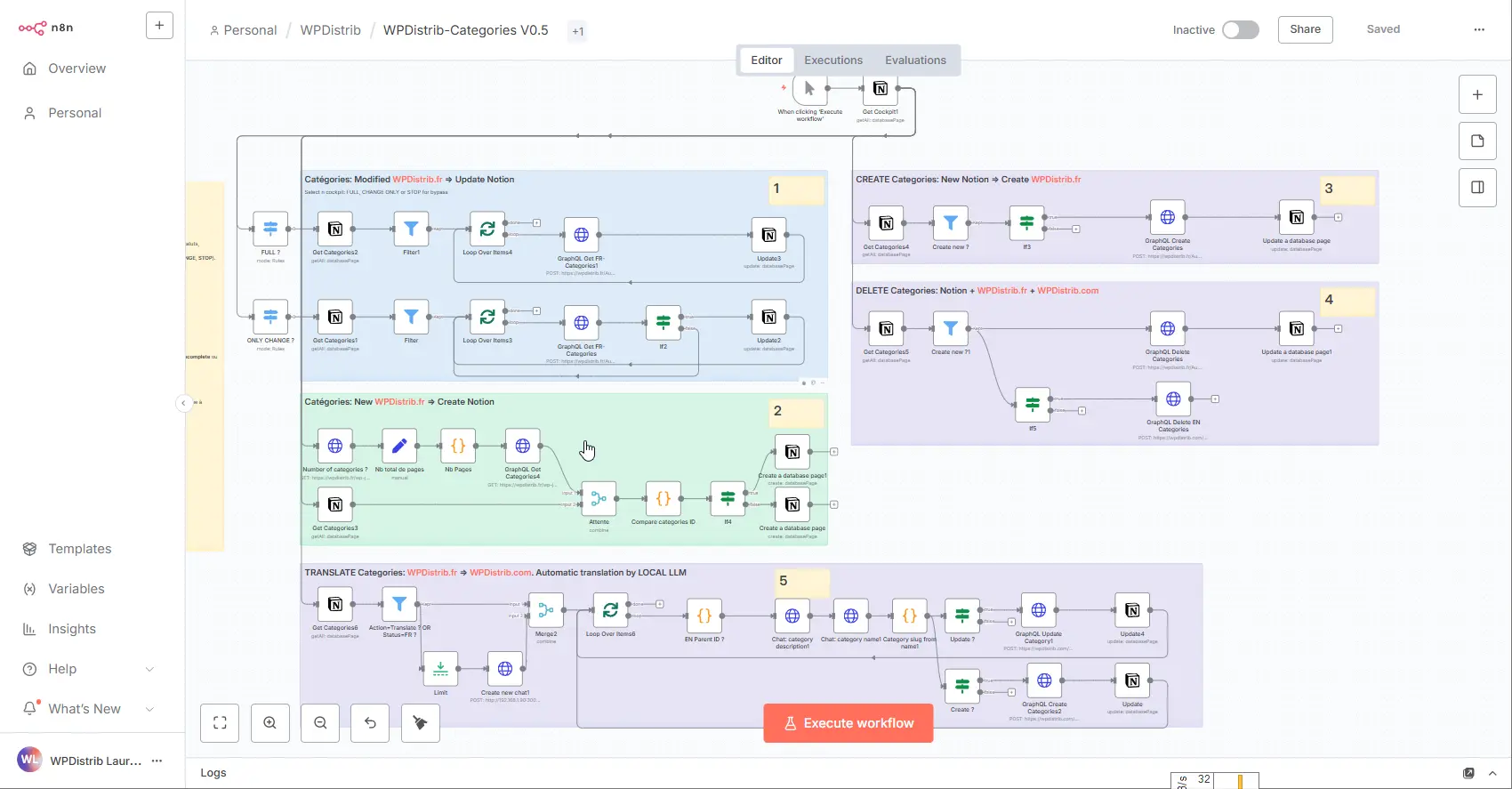Viewport: 1512px width, 789px height.
Task: Click the yellow sticky note numbered 1
Action: pos(797,189)
